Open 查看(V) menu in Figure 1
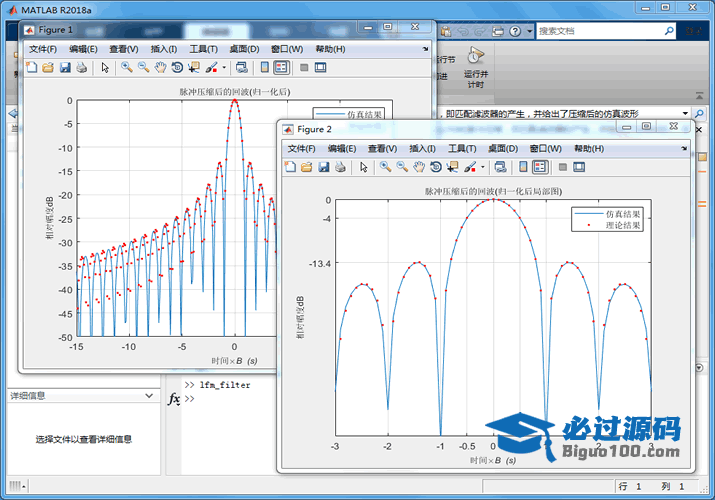 coord(124,49)
